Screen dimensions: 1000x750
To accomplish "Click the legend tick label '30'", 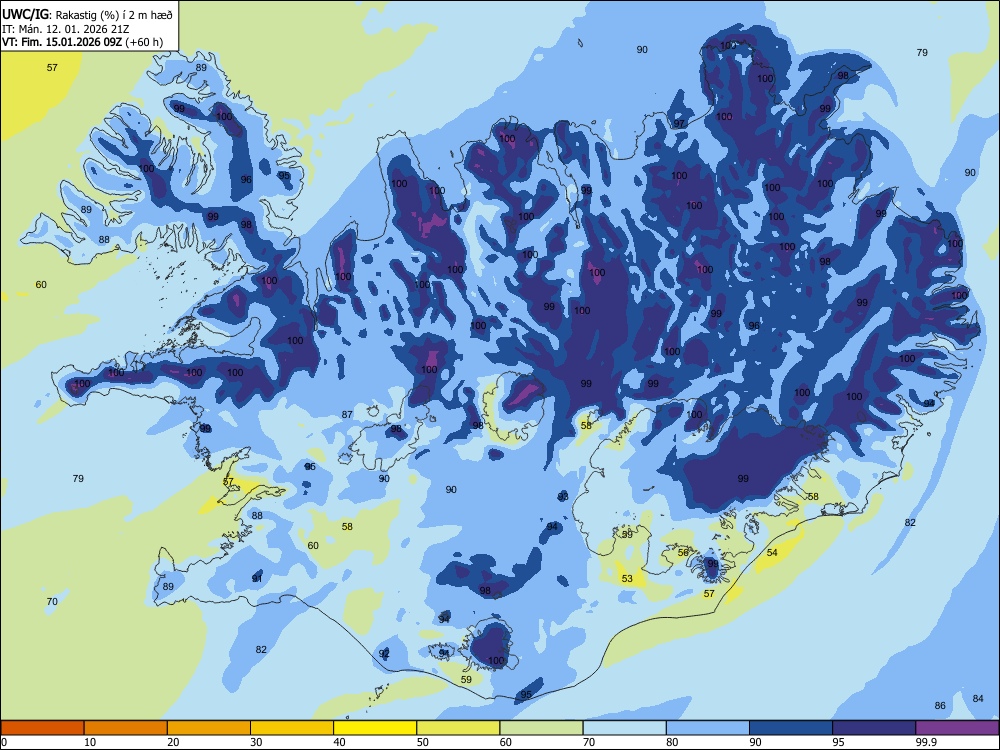I will click(x=256, y=742).
